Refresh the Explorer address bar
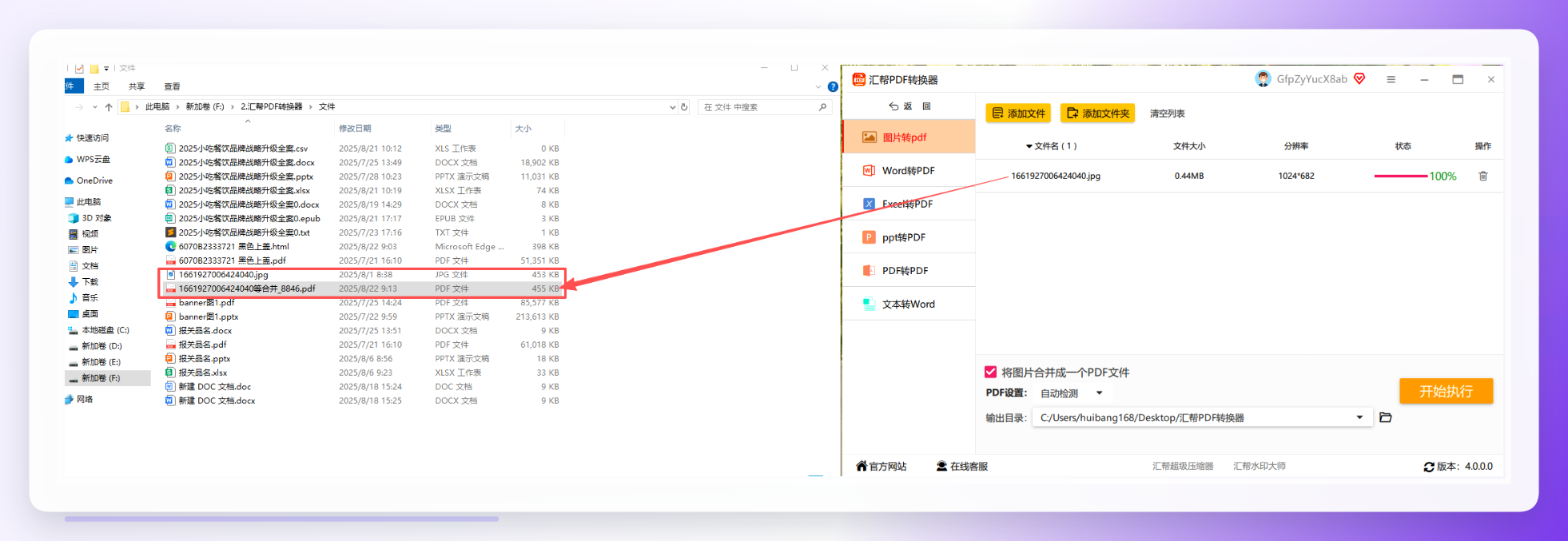1568x541 pixels. point(684,107)
